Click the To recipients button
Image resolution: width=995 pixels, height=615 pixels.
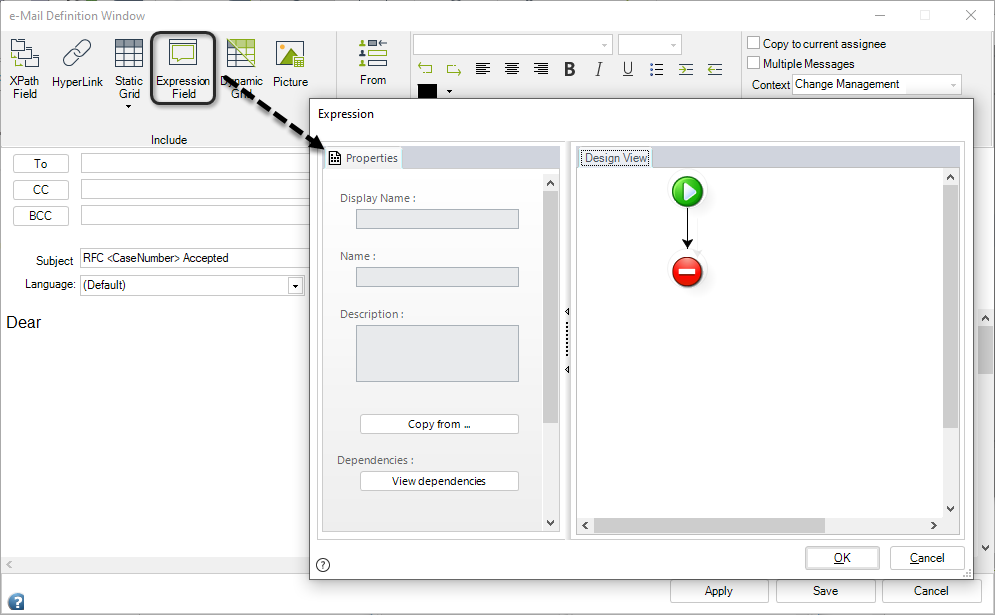(41, 164)
